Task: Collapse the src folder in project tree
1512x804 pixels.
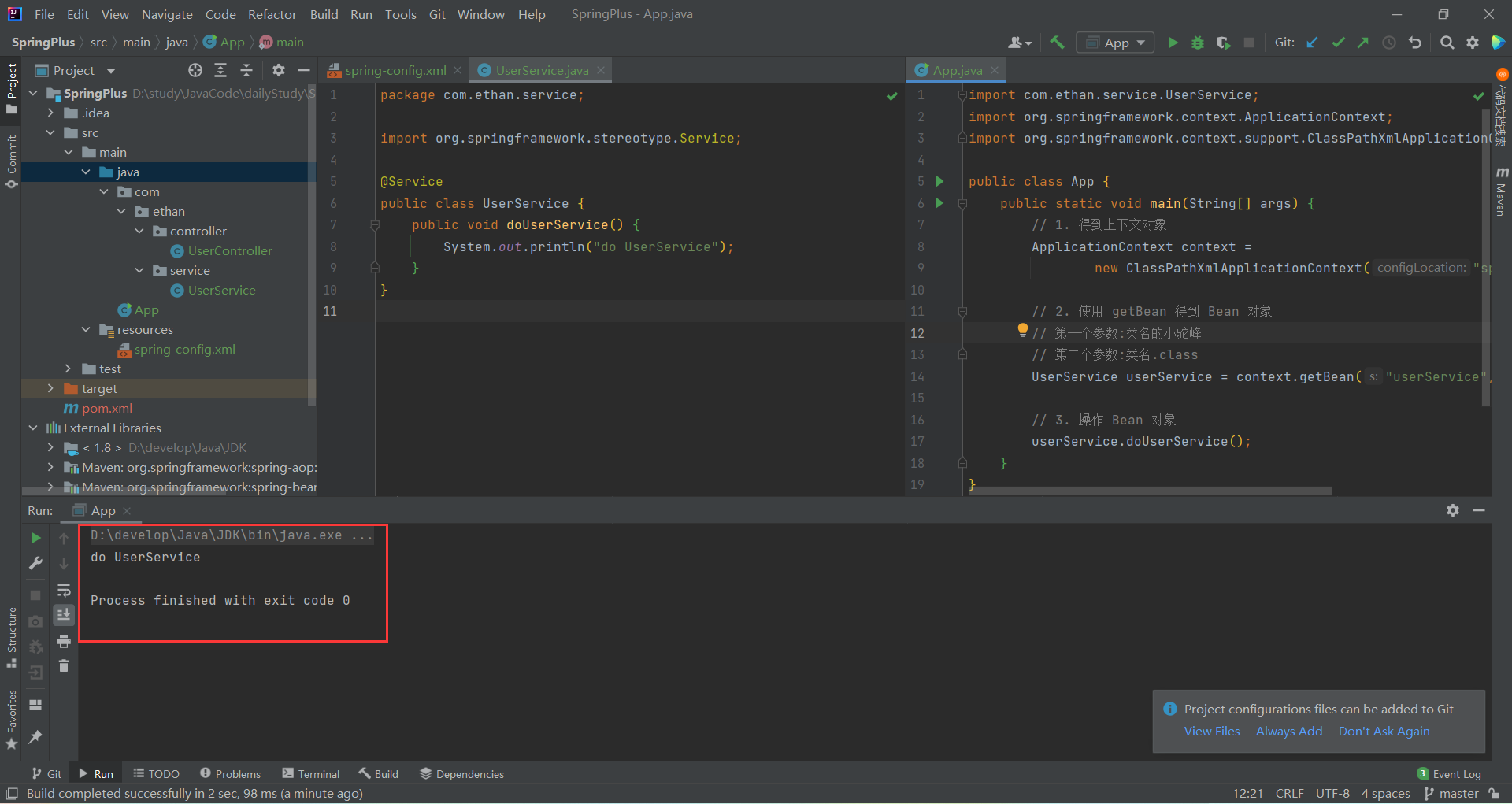Action: 50,132
